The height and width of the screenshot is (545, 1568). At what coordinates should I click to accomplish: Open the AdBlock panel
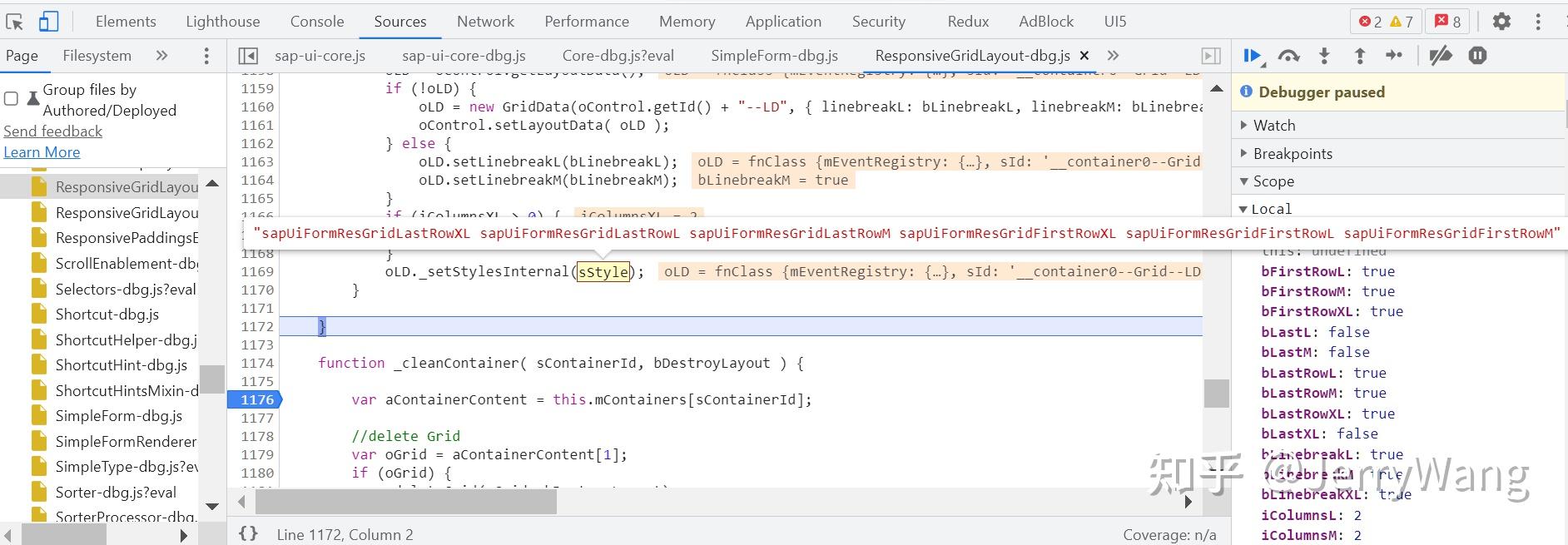tap(1046, 22)
